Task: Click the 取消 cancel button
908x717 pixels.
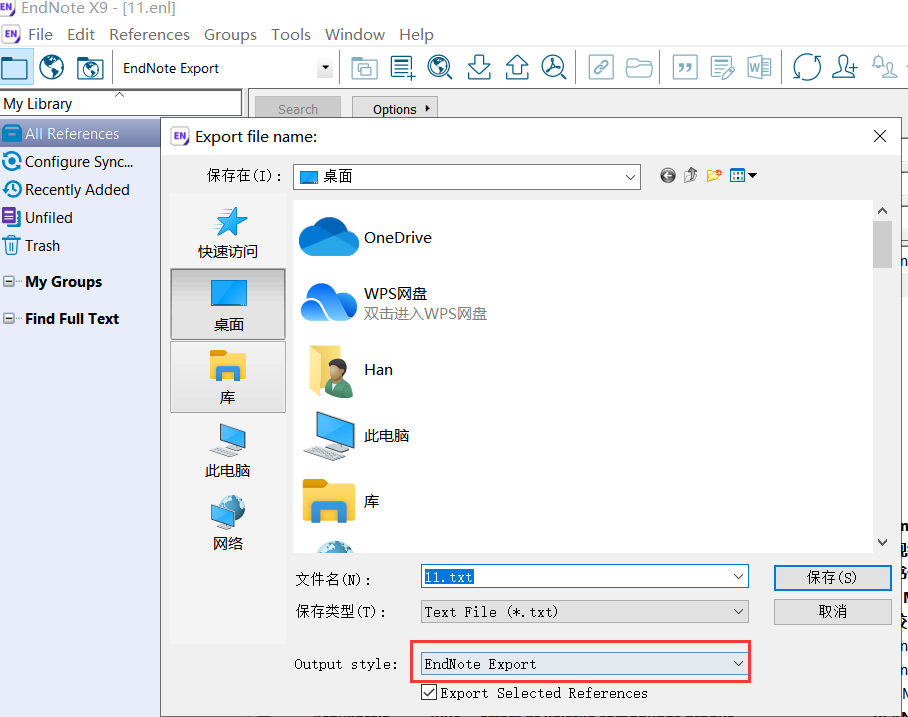Action: tap(833, 612)
